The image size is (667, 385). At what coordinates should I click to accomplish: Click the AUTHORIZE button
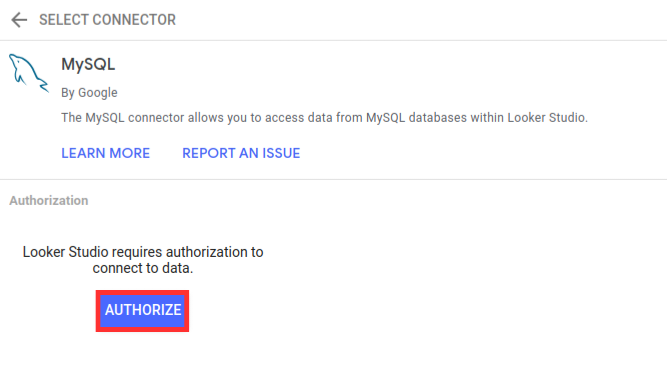pyautogui.click(x=143, y=310)
